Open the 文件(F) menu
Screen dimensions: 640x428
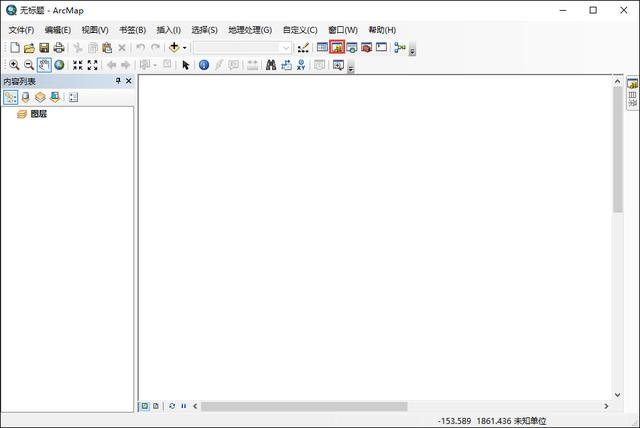point(21,30)
